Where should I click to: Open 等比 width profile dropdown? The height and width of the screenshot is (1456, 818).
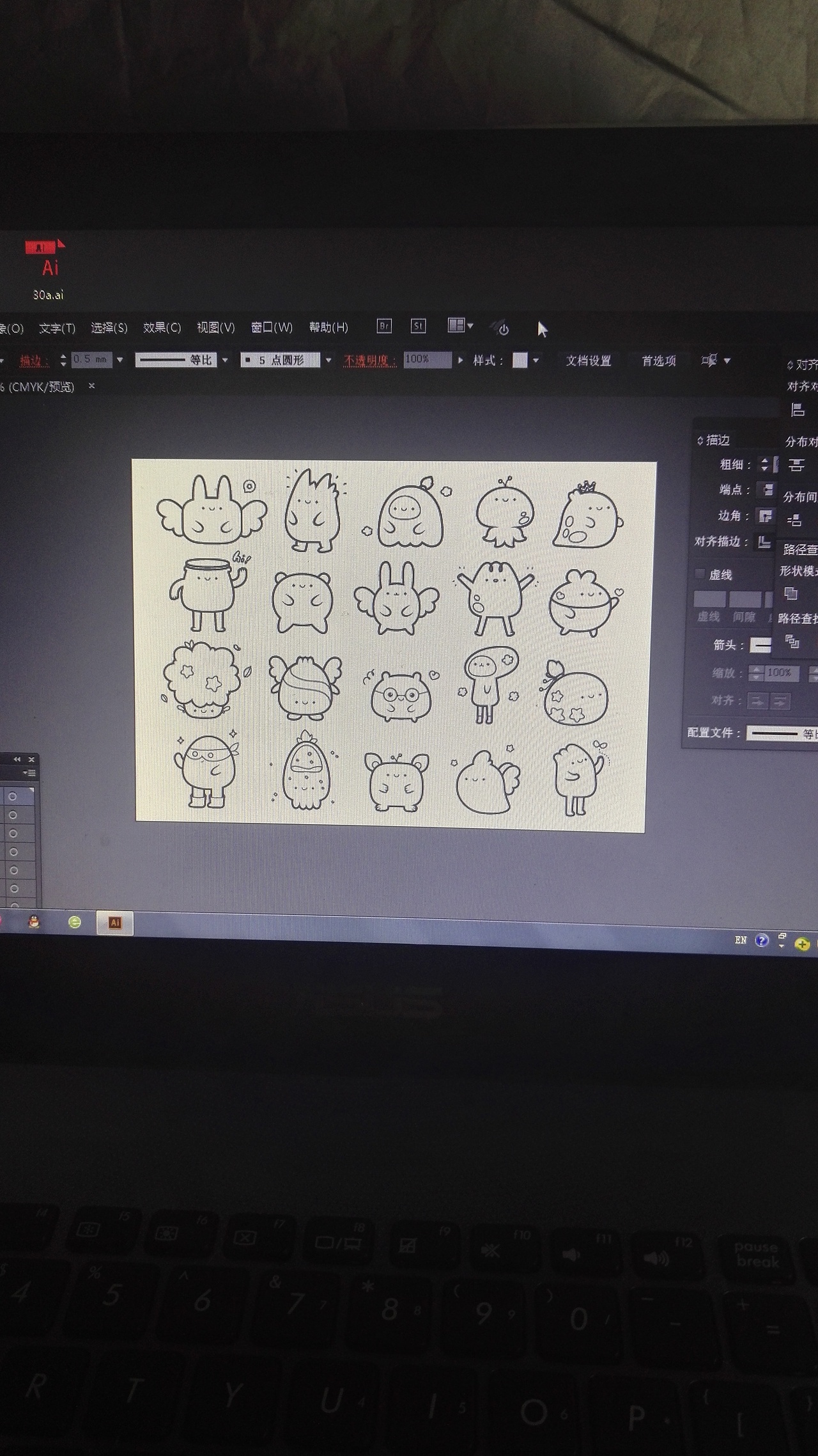(x=224, y=360)
